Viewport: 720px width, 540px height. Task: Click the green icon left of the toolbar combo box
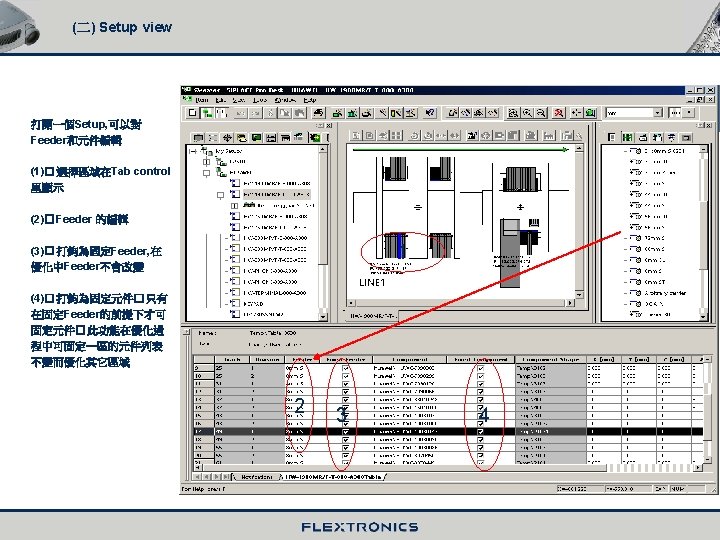tap(591, 112)
